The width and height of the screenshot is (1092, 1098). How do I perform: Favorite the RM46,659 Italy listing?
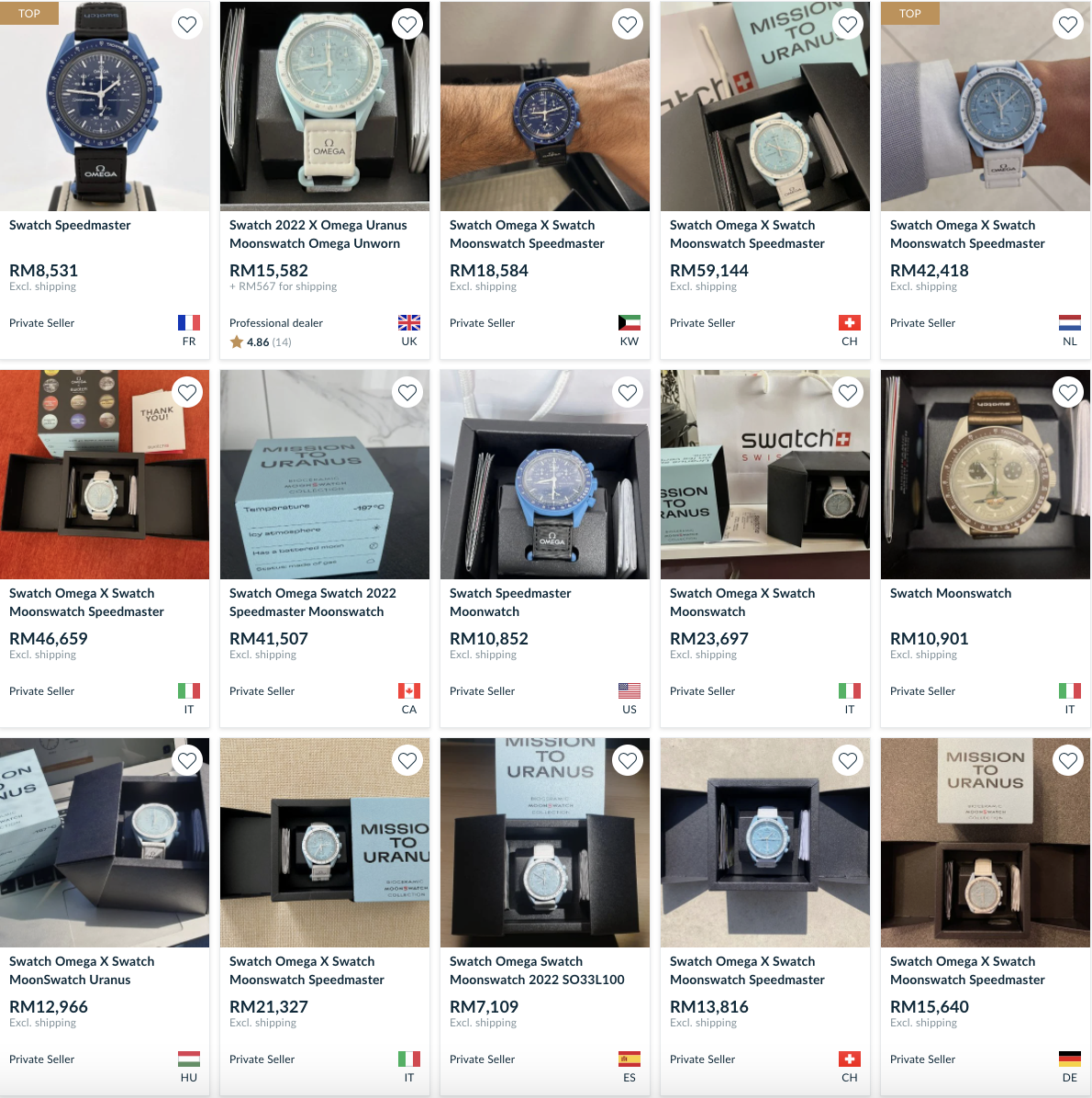[187, 393]
